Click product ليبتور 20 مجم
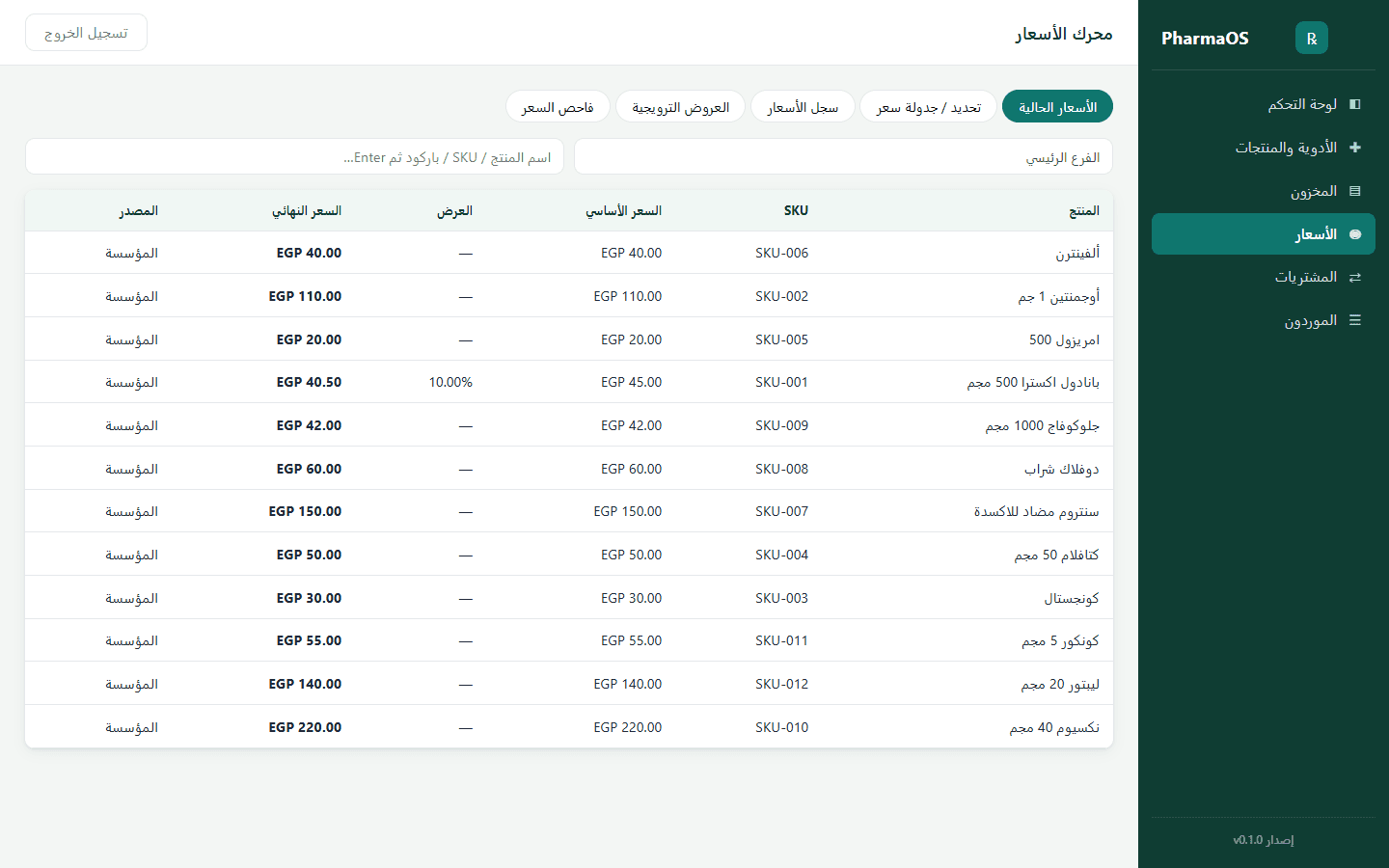 coord(1060,684)
